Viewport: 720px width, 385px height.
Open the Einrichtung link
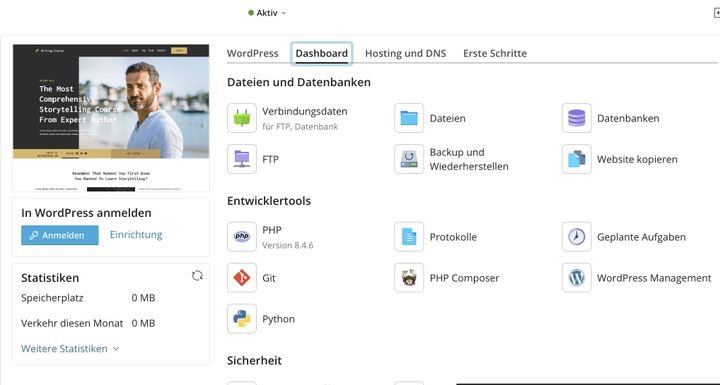click(x=136, y=235)
